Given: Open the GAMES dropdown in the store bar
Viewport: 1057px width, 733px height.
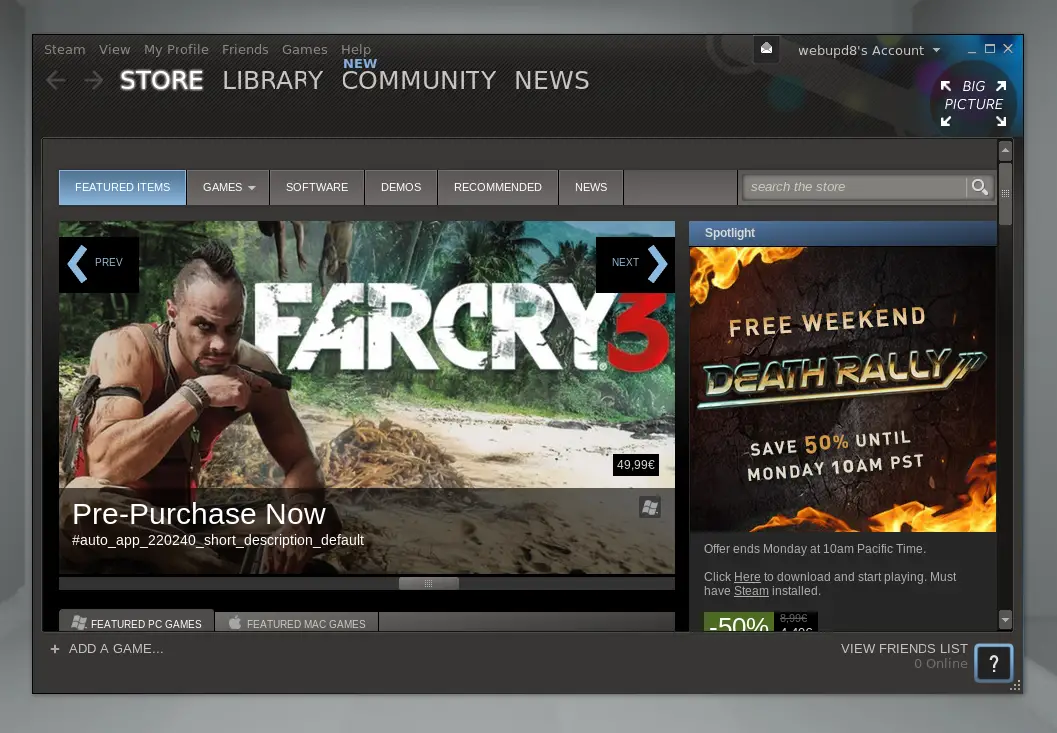Looking at the screenshot, I should point(229,187).
